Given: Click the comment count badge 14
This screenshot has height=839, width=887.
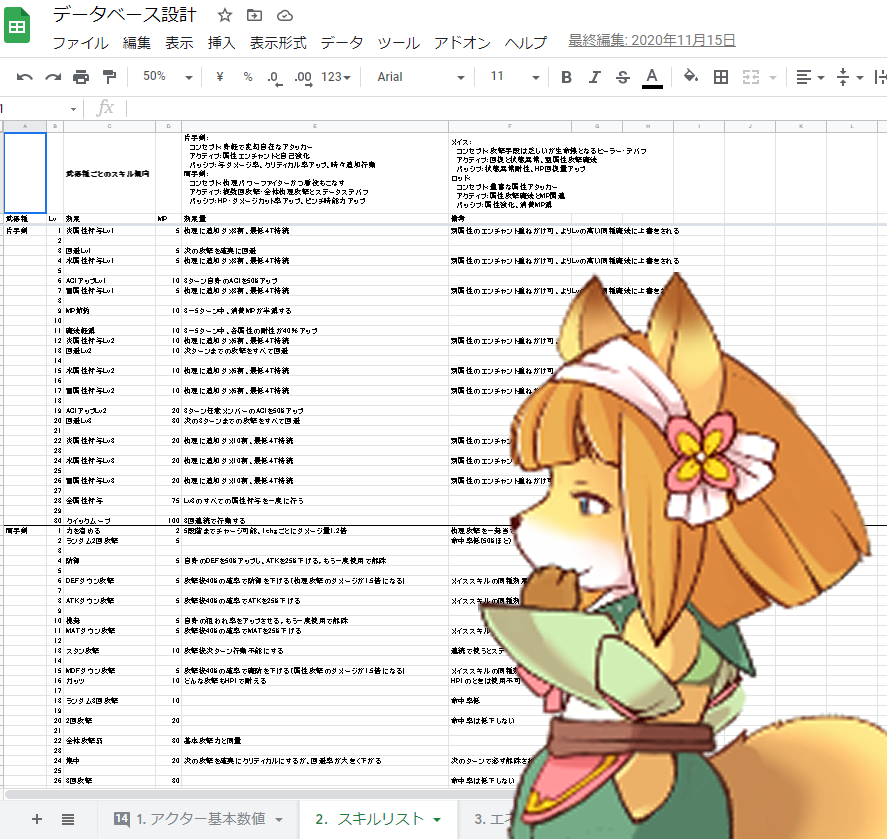Looking at the screenshot, I should click(122, 819).
